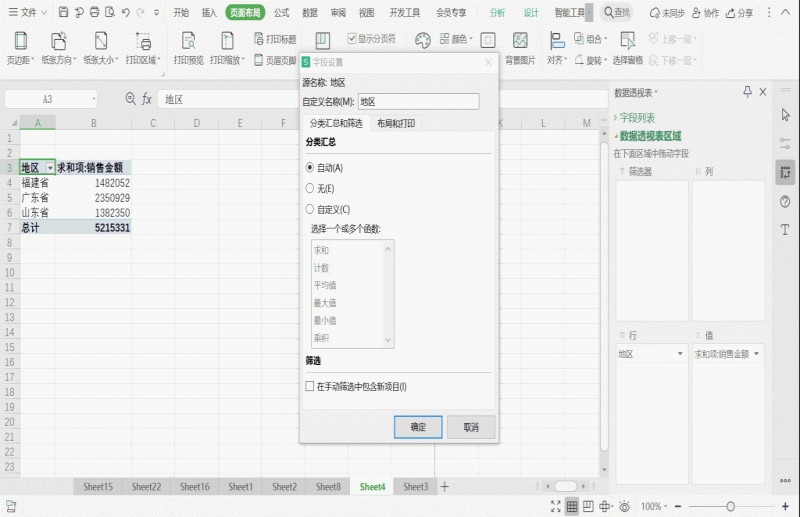Open the 地区 row field dropdown in pane

680,354
